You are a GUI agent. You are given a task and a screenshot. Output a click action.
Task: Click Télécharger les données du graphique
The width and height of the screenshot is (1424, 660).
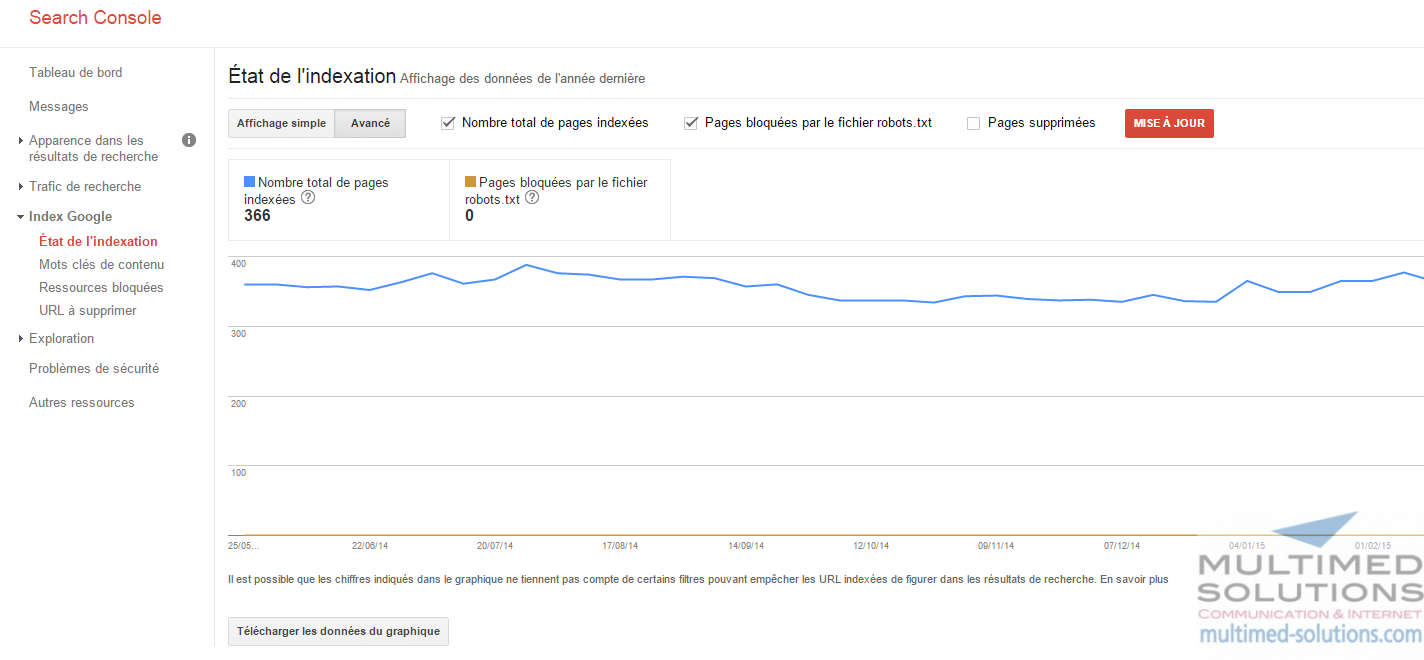pyautogui.click(x=339, y=632)
